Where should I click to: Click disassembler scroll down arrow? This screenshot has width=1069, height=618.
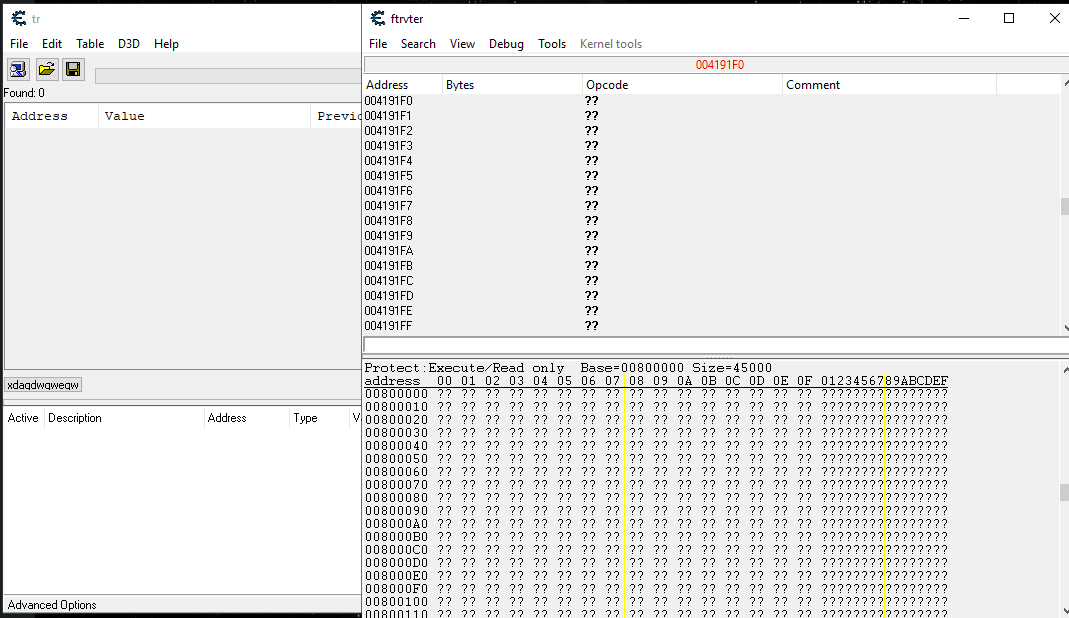pyautogui.click(x=1066, y=328)
